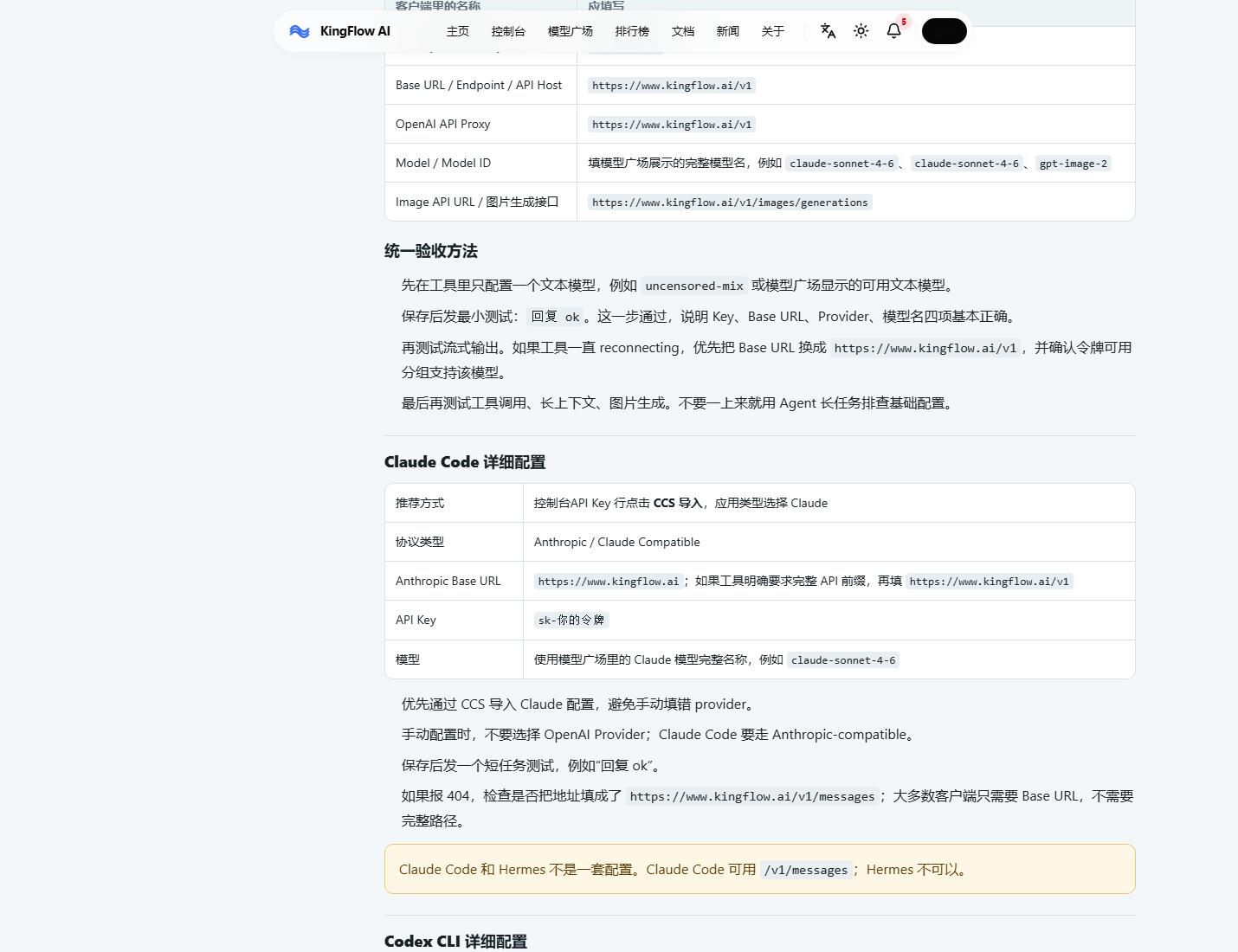Click the 'Image API URL / 图片生成接口' cell

(x=480, y=202)
